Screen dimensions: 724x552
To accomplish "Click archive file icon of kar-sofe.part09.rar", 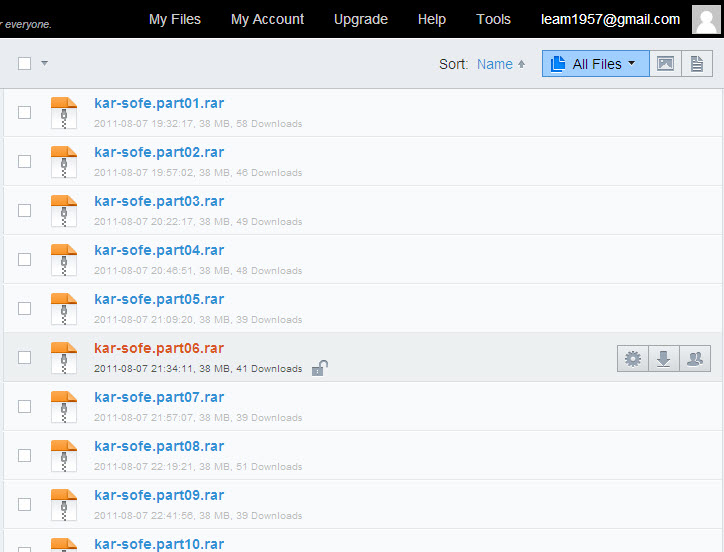I will point(64,504).
